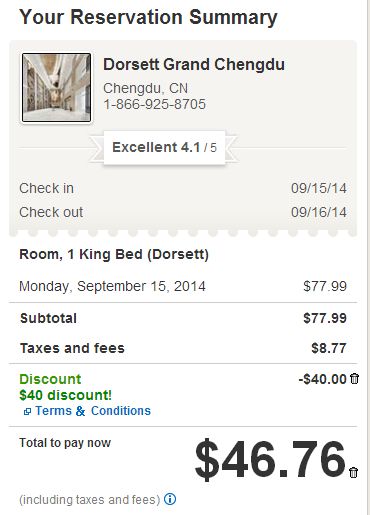Click the -$40.00 discount amount
370x515 pixels.
(322, 379)
